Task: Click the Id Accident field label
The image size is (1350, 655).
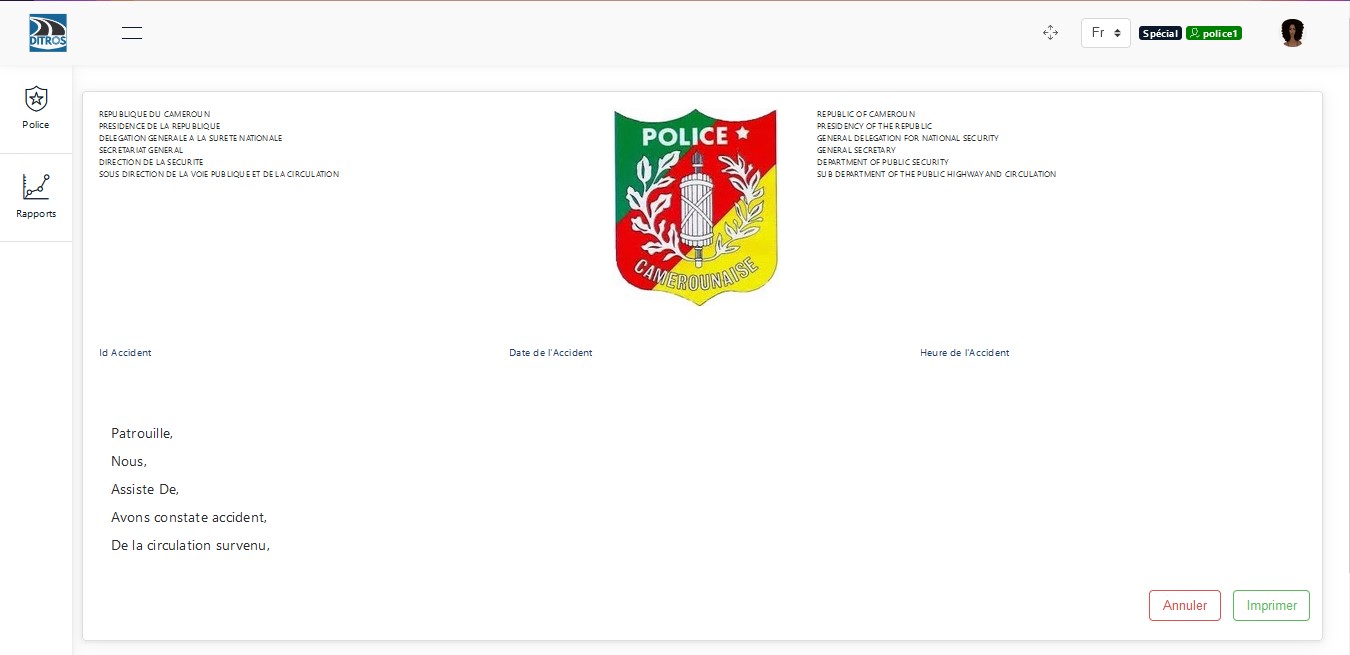Action: 125,353
